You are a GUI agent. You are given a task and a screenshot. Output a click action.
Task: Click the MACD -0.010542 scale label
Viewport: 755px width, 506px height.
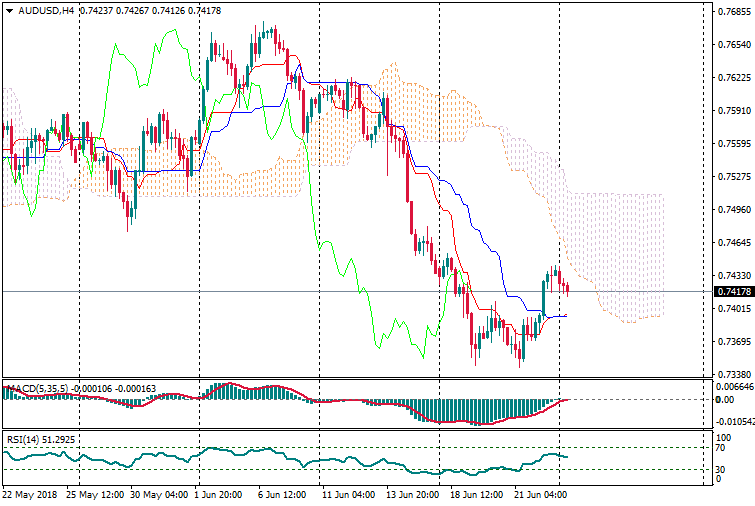point(734,422)
